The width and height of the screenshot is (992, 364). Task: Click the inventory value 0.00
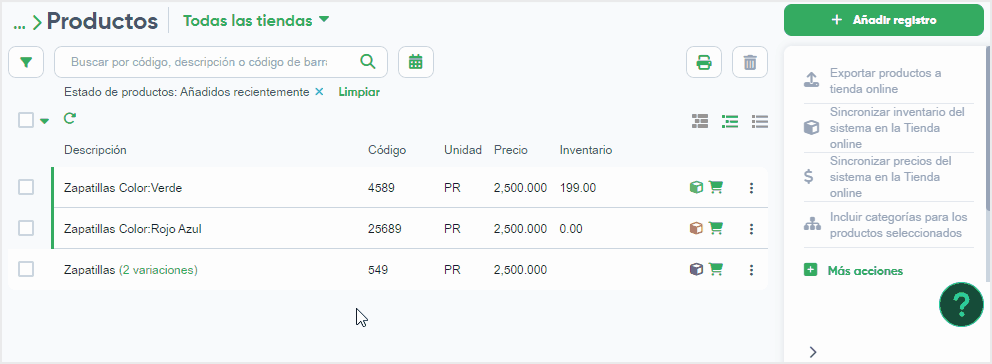point(571,229)
